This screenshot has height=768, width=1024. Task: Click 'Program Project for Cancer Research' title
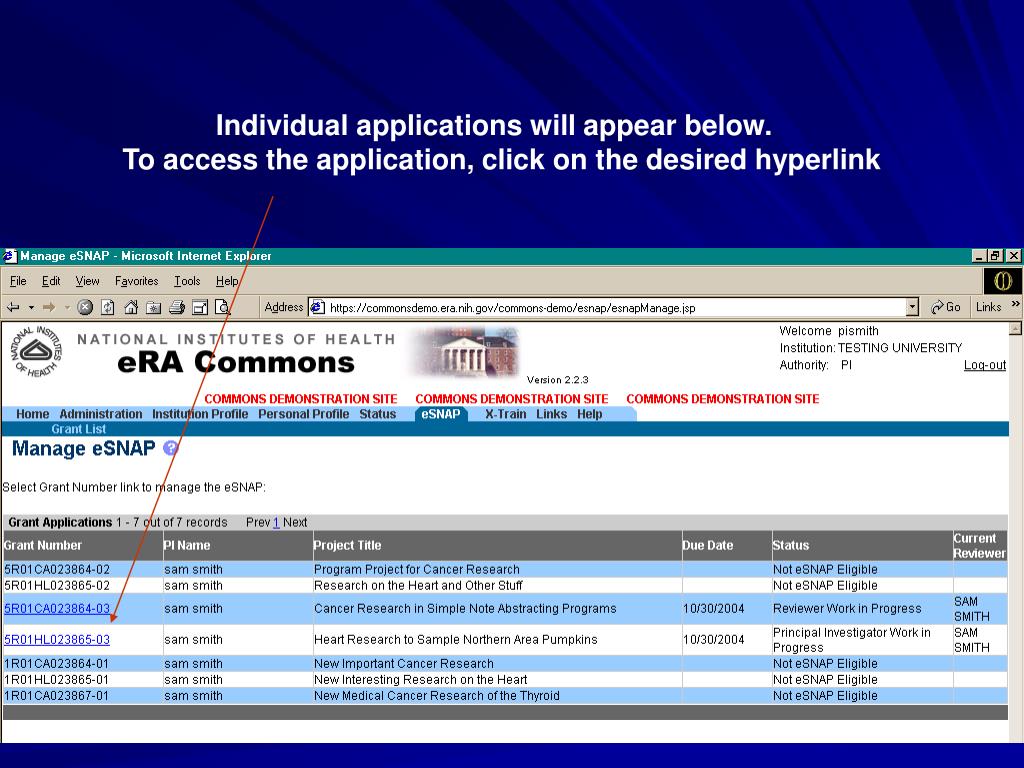(x=417, y=569)
